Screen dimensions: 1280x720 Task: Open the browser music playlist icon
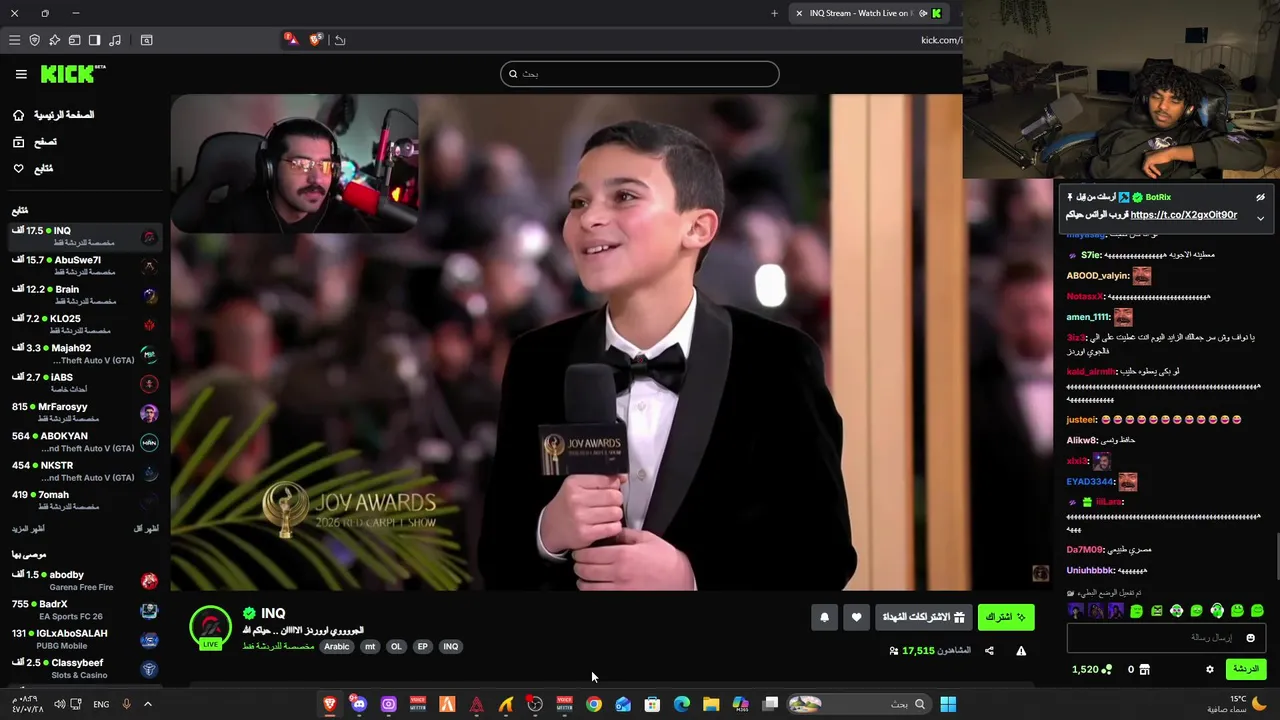coord(115,40)
